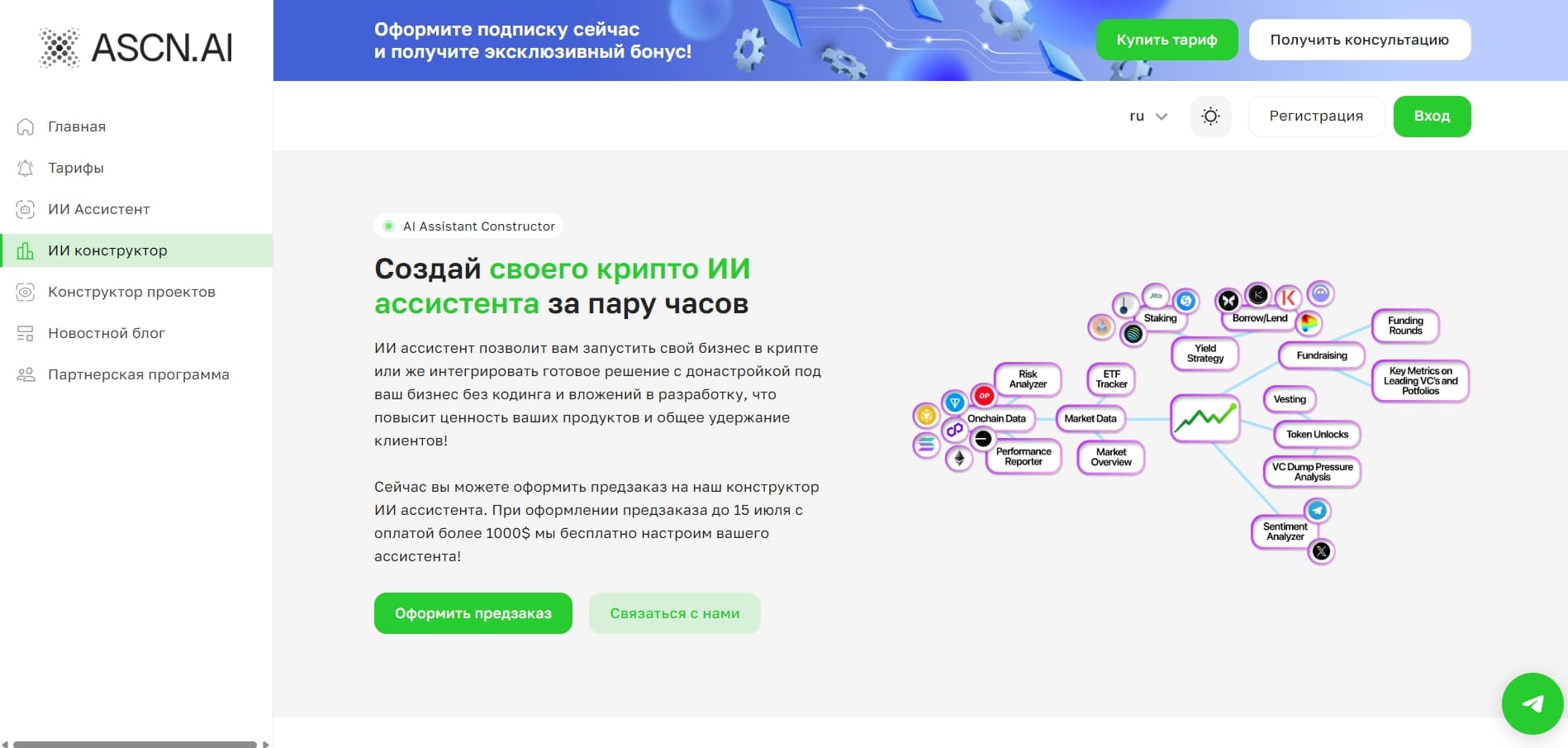Open the floating Telegram chat button
The height and width of the screenshot is (748, 1568).
coord(1532,703)
